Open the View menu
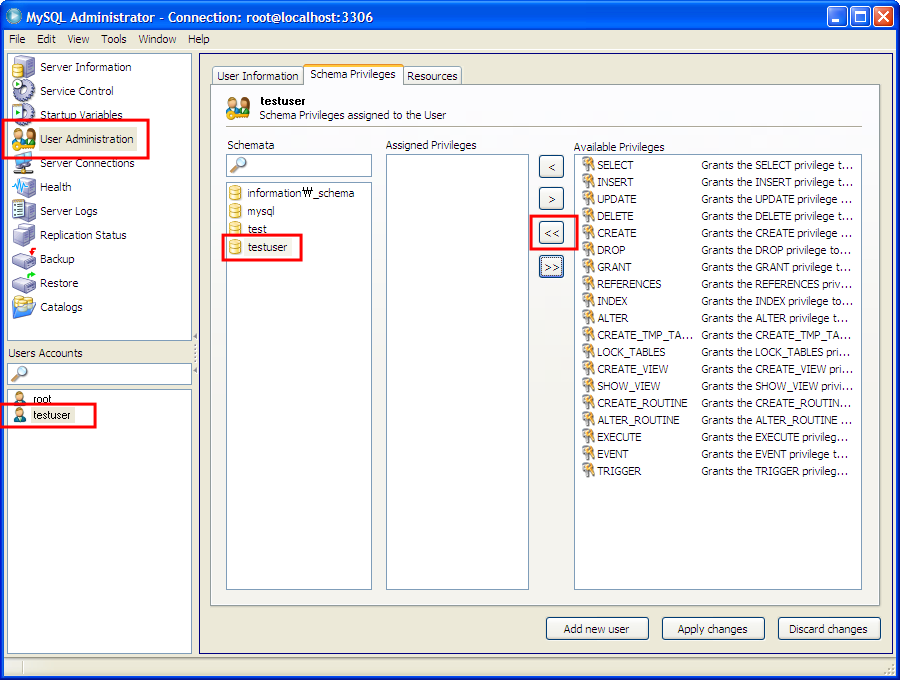This screenshot has width=900, height=680. coord(78,39)
